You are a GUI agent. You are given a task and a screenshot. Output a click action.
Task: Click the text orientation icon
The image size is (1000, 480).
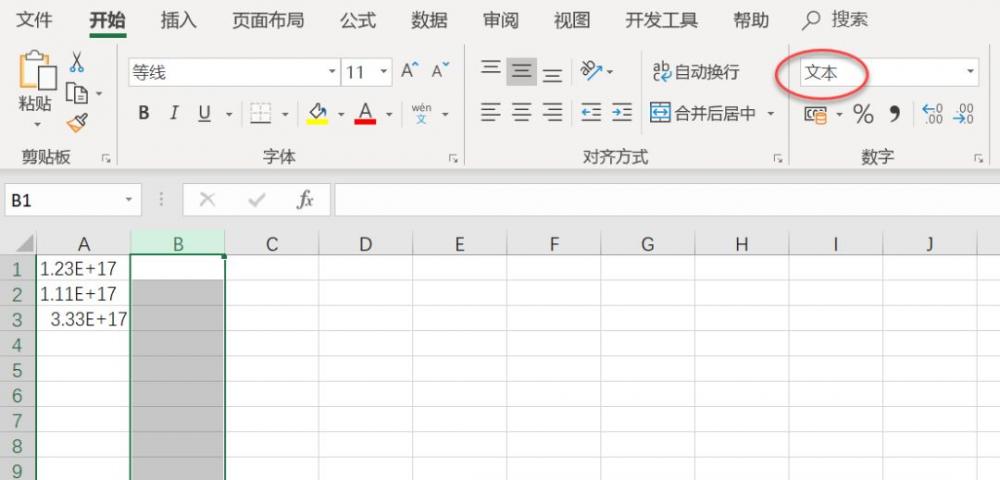pyautogui.click(x=592, y=71)
